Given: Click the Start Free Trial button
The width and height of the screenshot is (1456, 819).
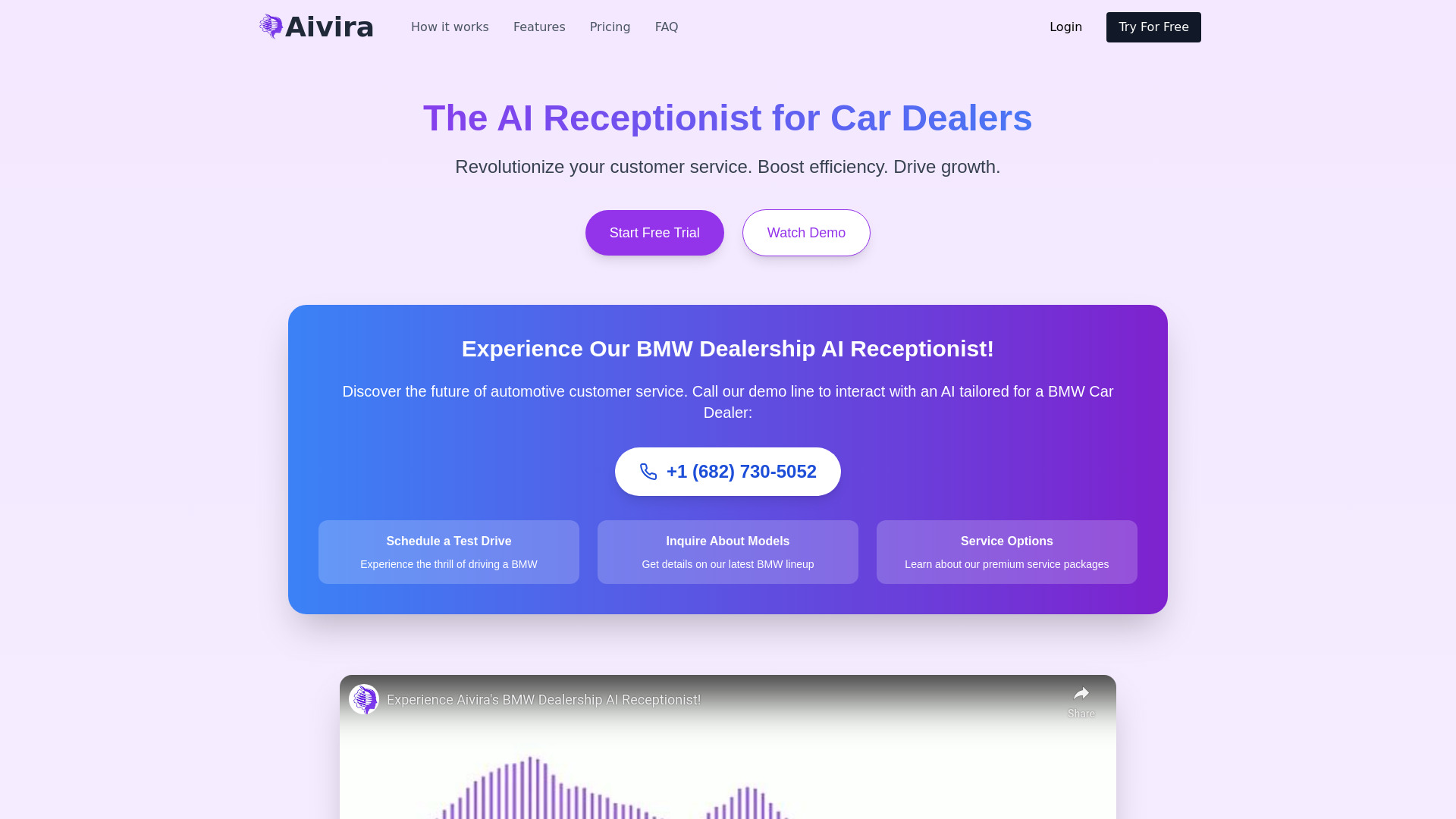Looking at the screenshot, I should (x=654, y=232).
